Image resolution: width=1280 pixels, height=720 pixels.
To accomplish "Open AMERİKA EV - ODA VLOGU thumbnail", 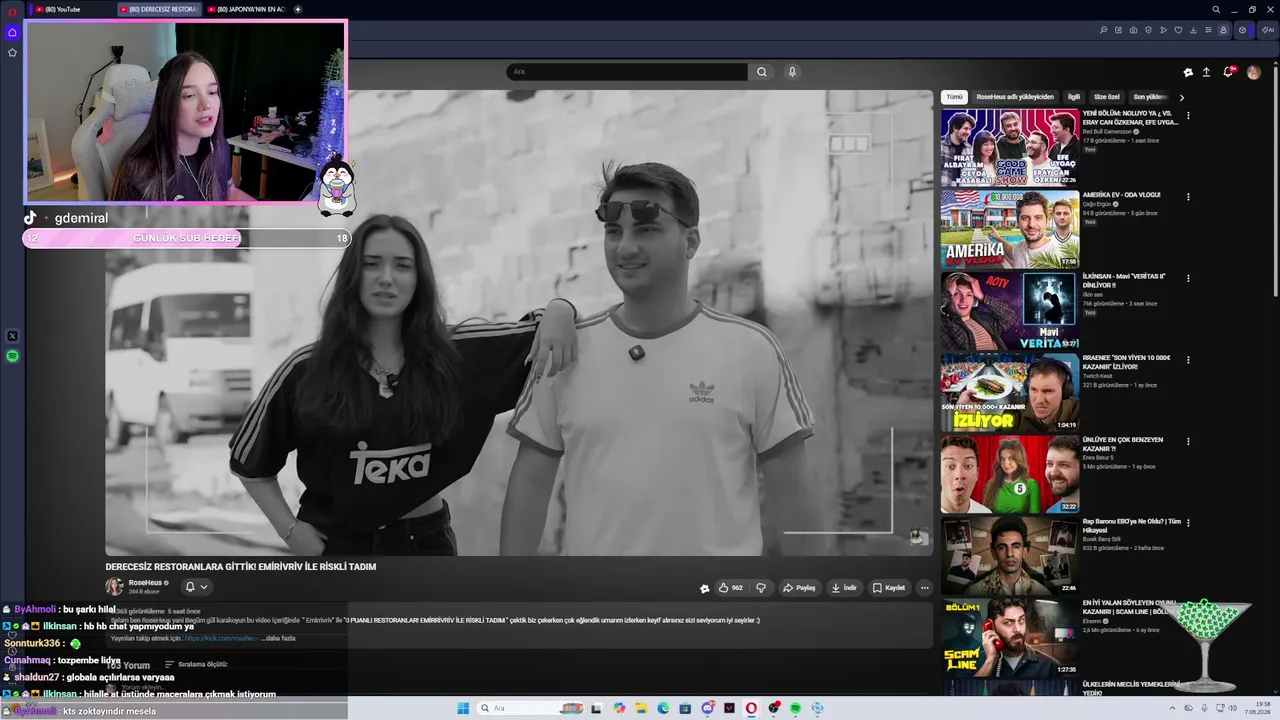I will 1009,229.
